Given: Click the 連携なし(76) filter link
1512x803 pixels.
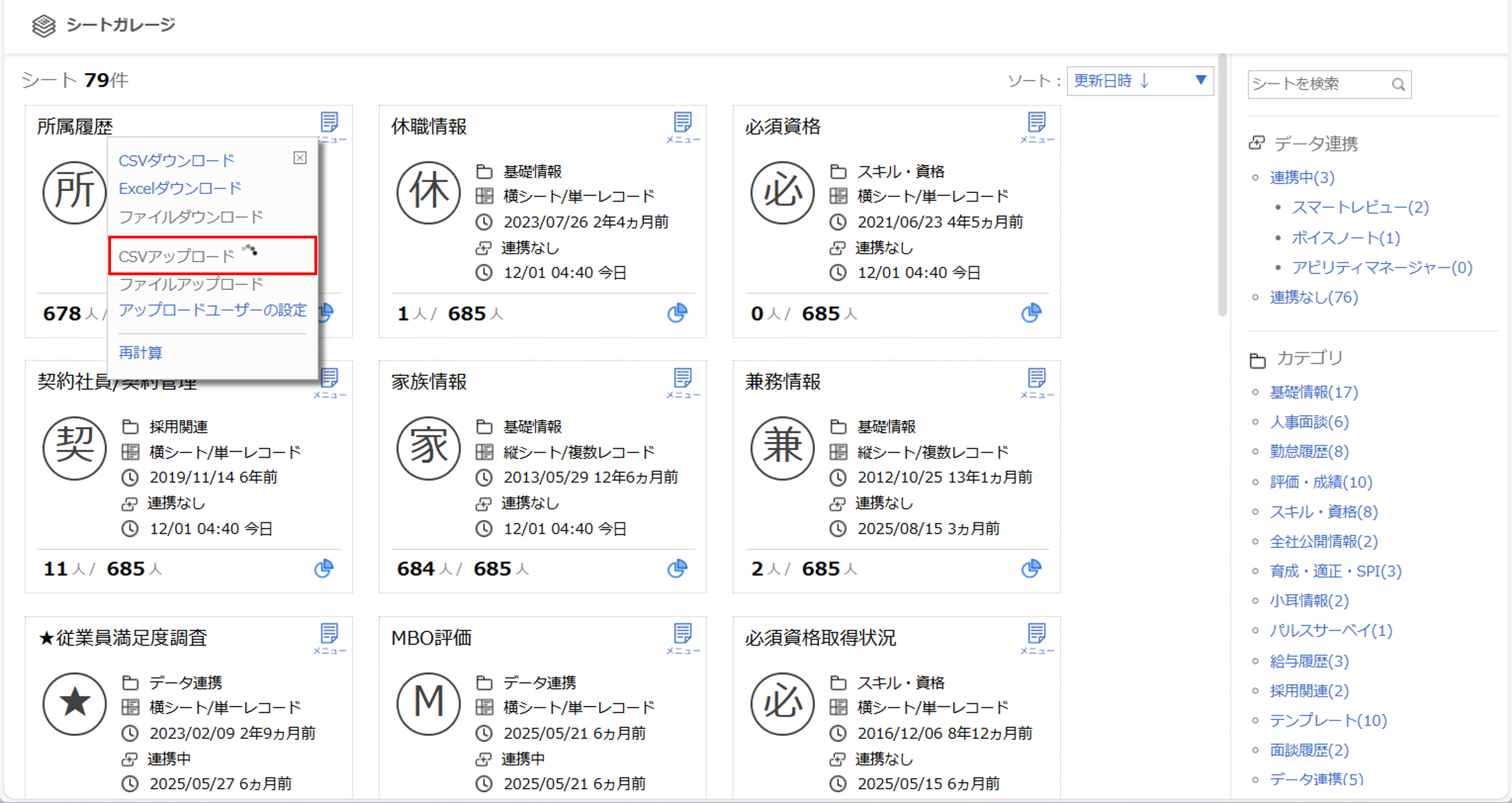Looking at the screenshot, I should click(1314, 297).
